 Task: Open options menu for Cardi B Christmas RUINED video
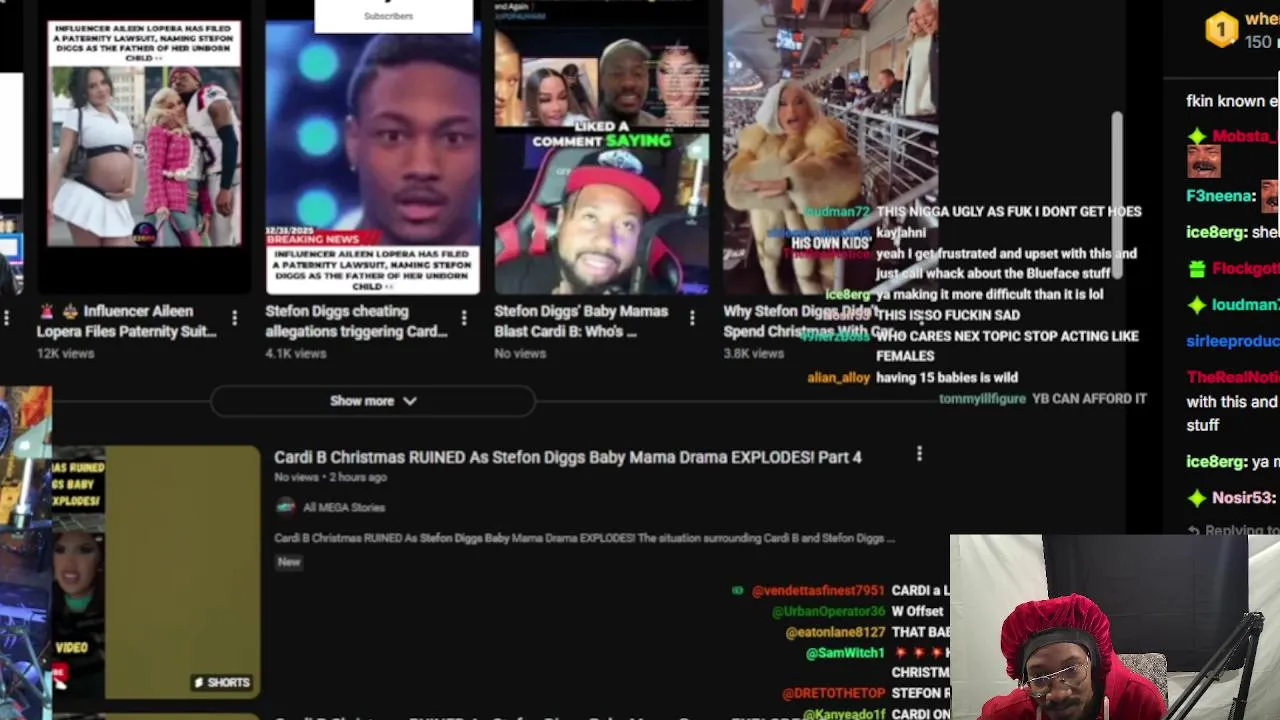[x=919, y=455]
